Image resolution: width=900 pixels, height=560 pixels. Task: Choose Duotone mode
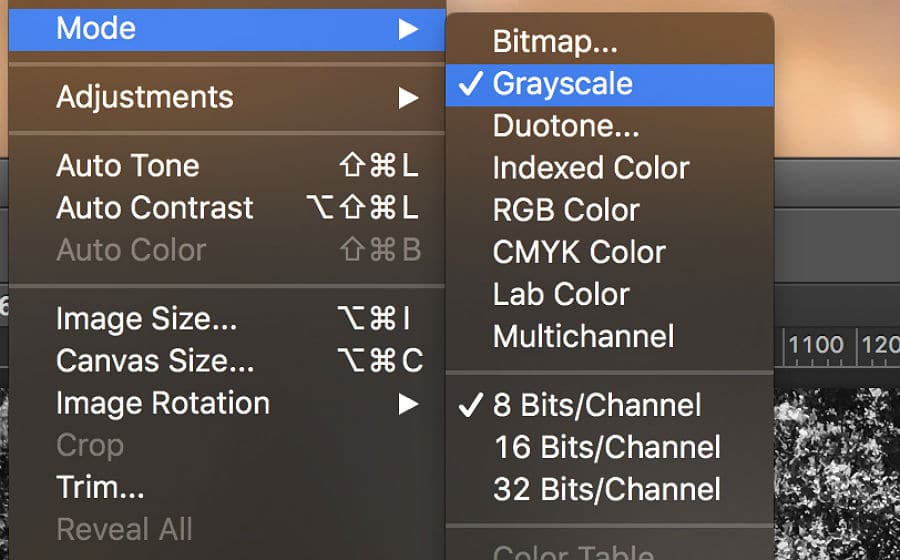tap(565, 126)
